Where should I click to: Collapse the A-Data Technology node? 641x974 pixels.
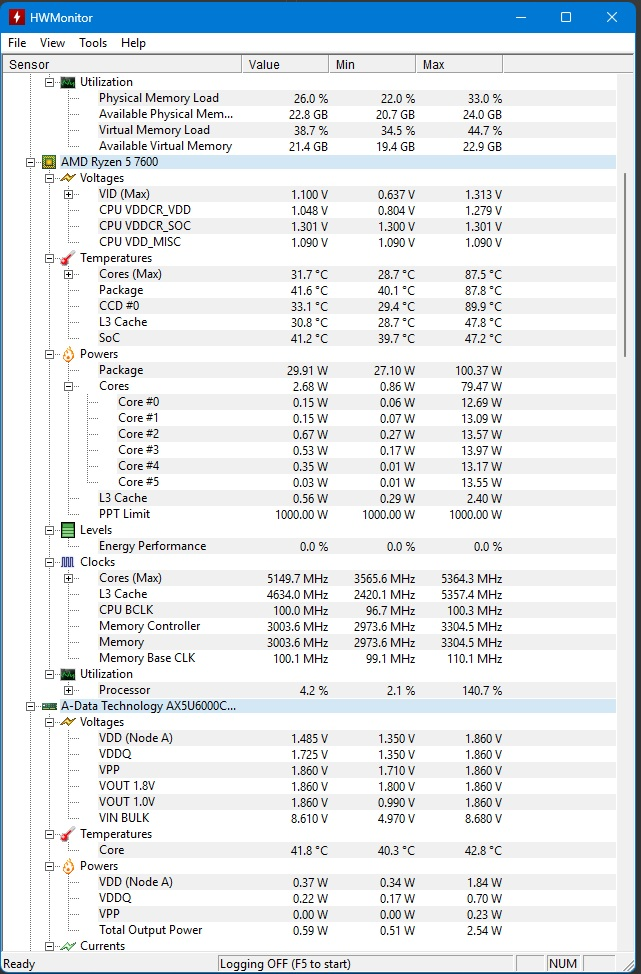click(30, 706)
